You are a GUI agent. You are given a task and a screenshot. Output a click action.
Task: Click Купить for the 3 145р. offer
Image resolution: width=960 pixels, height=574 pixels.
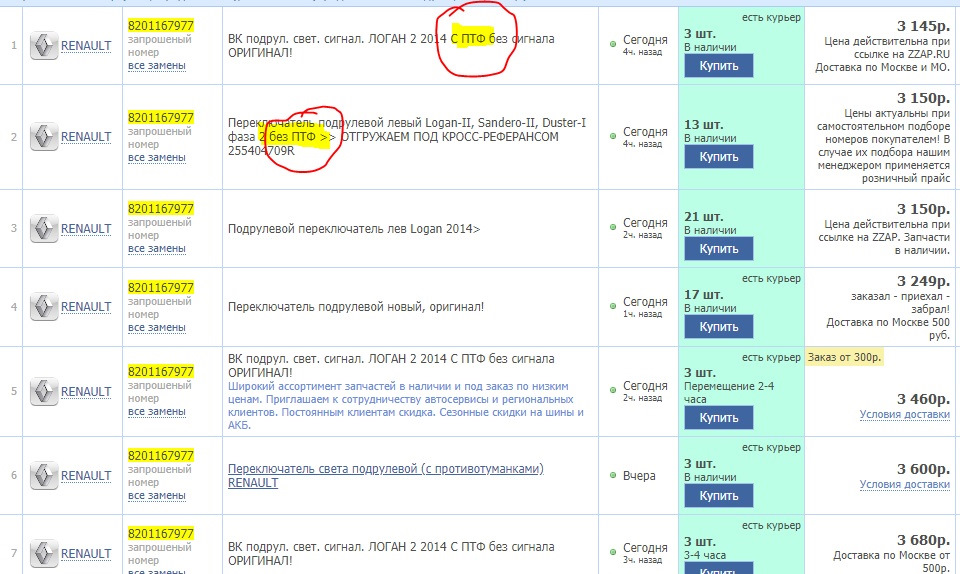[718, 65]
